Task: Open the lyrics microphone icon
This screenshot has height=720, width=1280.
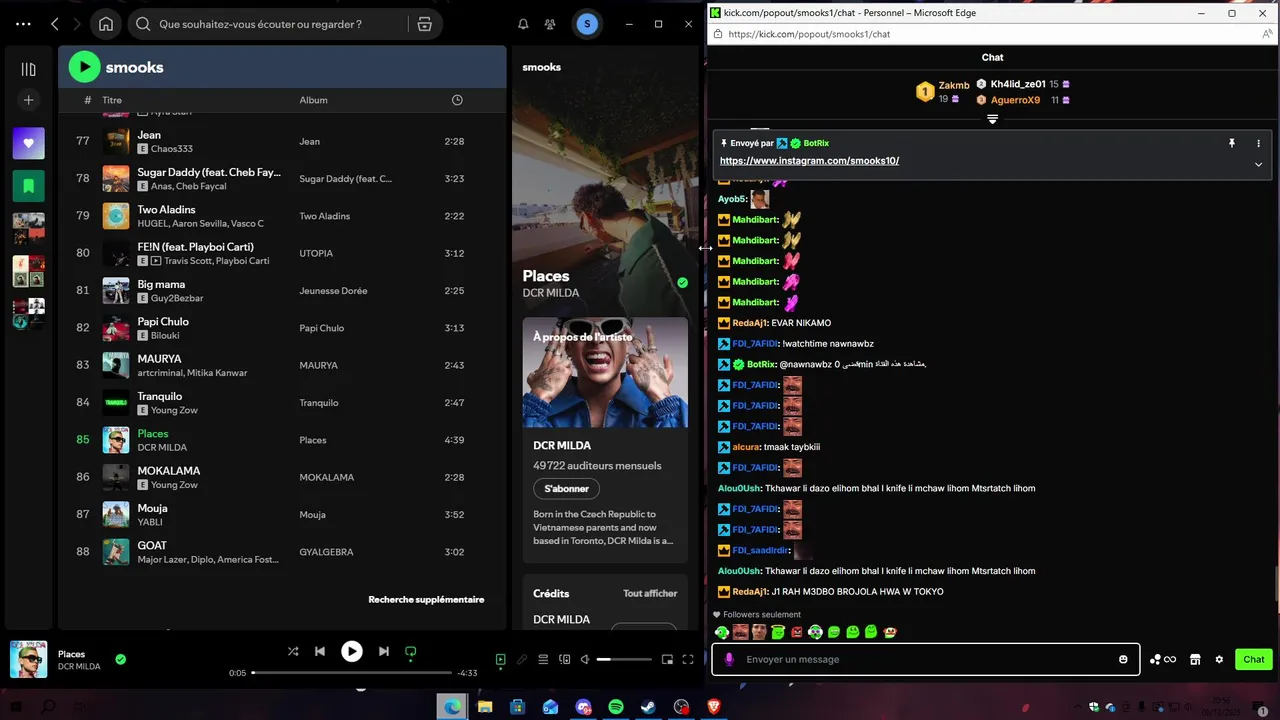Action: pyautogui.click(x=522, y=659)
